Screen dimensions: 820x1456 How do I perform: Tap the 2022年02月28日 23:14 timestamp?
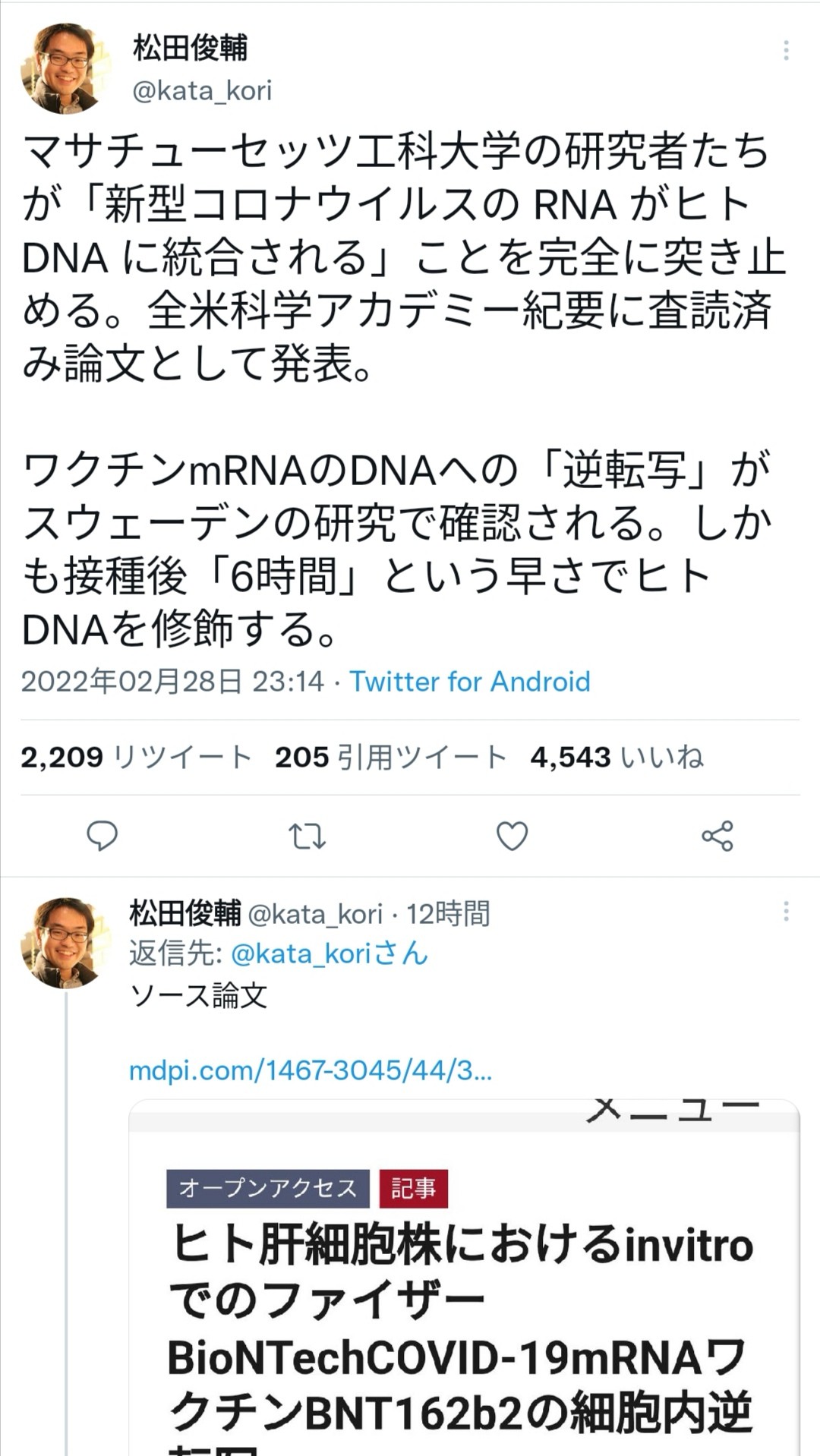point(172,682)
